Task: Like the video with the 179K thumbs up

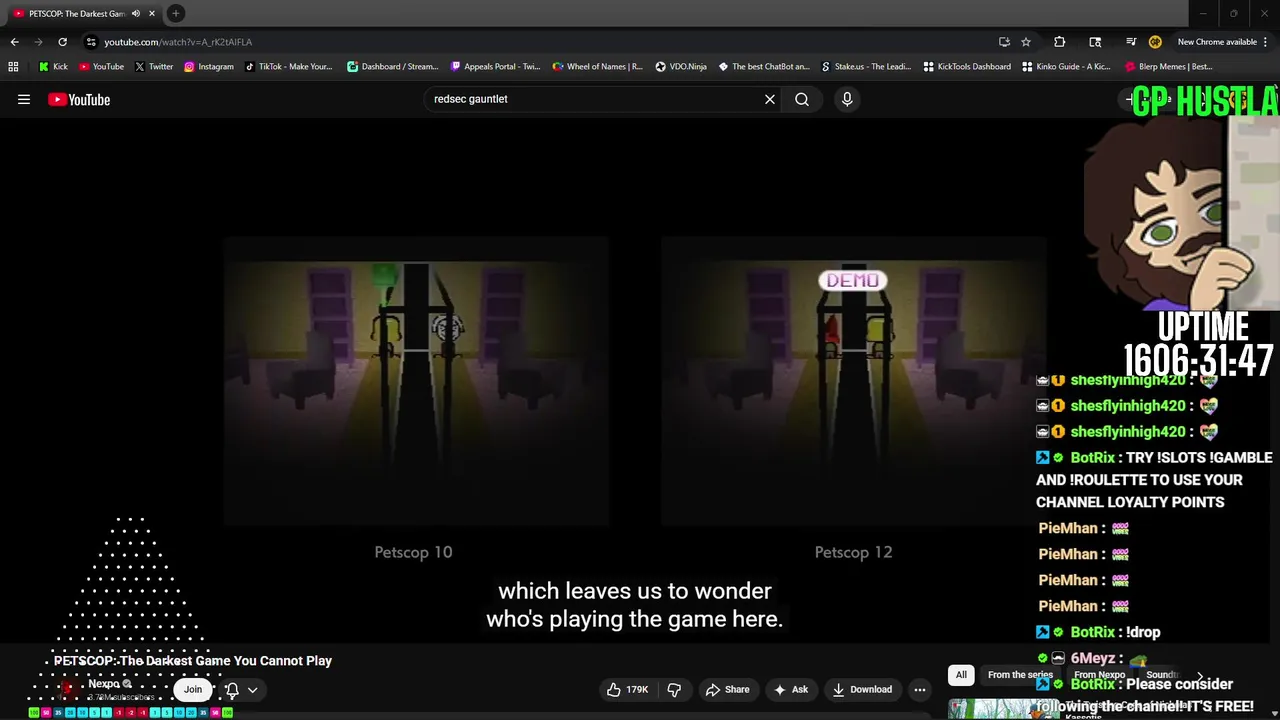Action: coord(627,689)
